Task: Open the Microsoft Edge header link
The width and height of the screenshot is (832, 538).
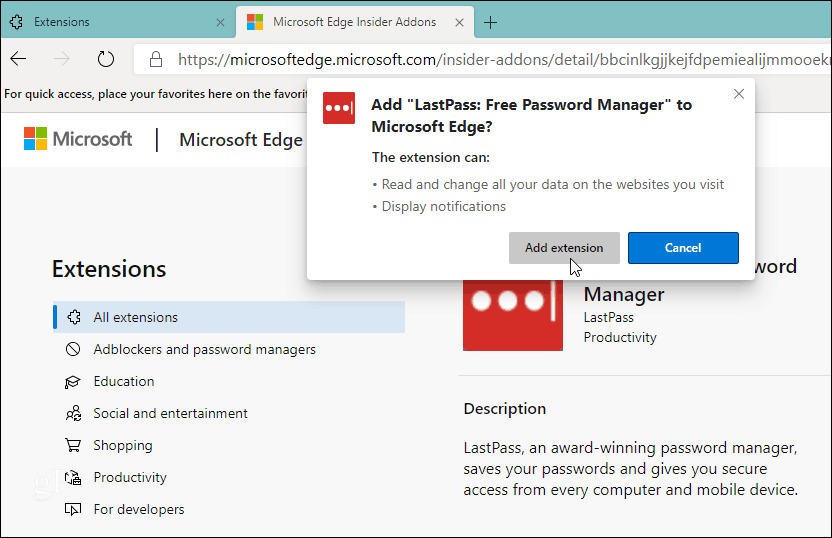Action: 241,140
